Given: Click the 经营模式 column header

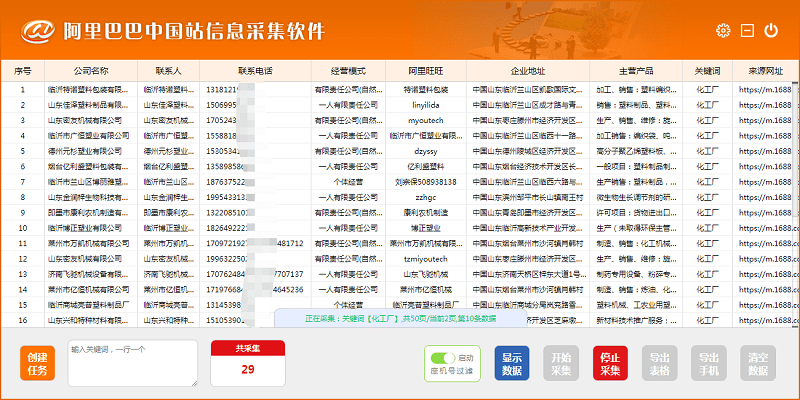Looking at the screenshot, I should pos(348,71).
